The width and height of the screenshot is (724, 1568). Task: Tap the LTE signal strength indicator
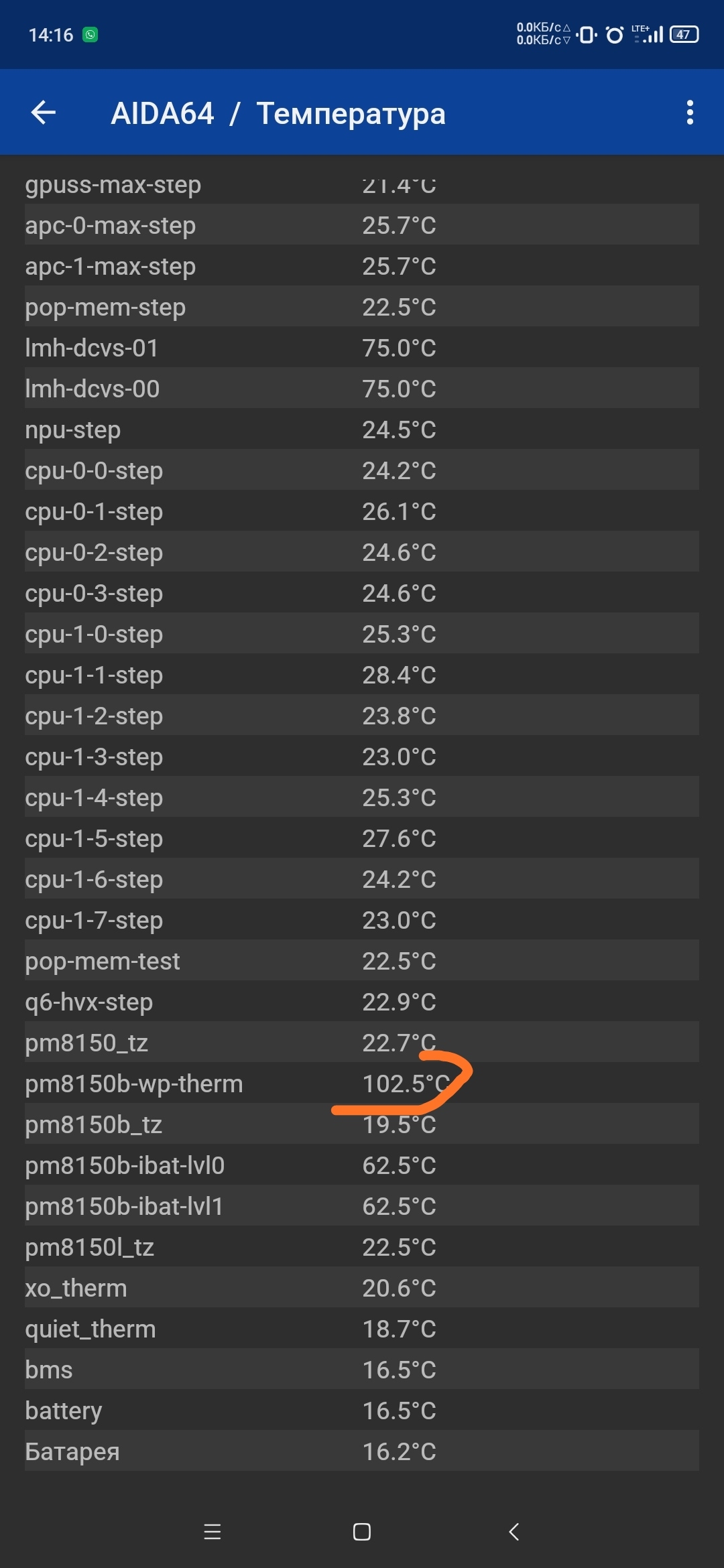tap(648, 34)
